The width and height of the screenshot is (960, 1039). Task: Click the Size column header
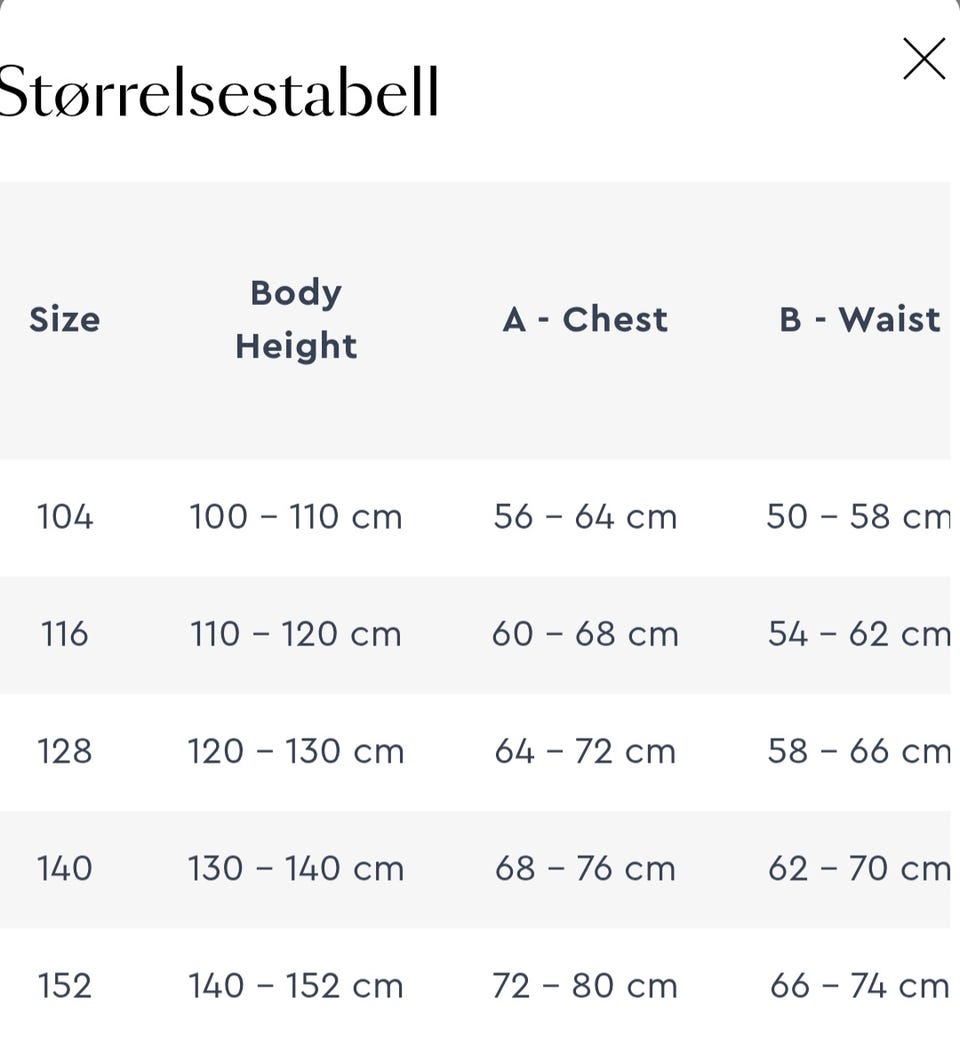[x=65, y=319]
